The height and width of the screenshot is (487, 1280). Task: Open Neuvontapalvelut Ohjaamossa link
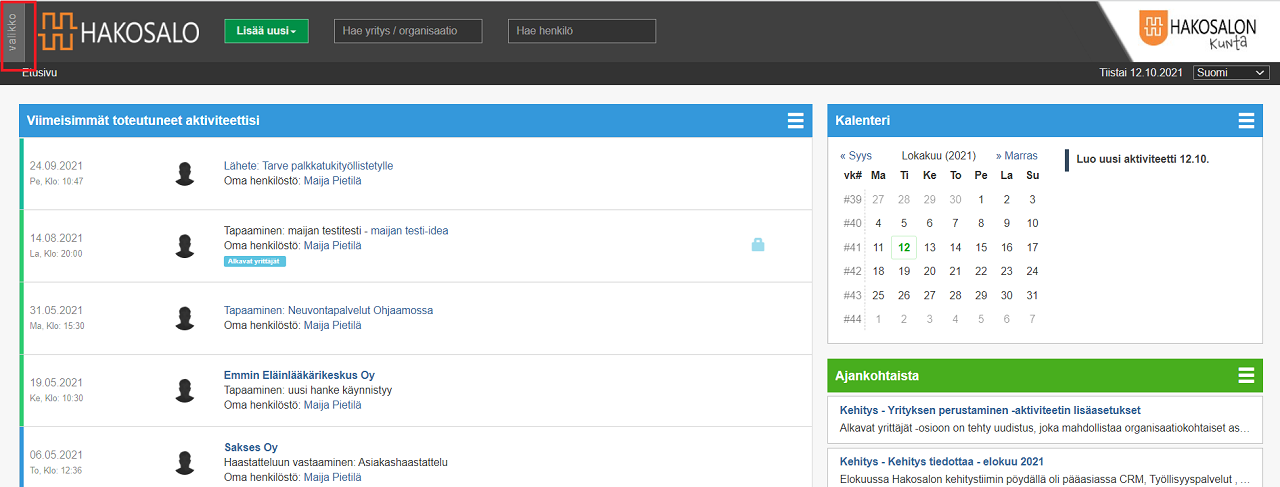[x=361, y=310]
